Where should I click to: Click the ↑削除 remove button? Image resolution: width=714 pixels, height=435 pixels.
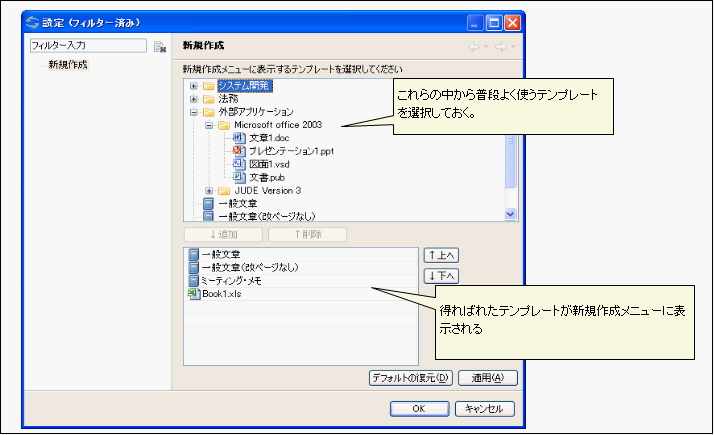pos(307,235)
